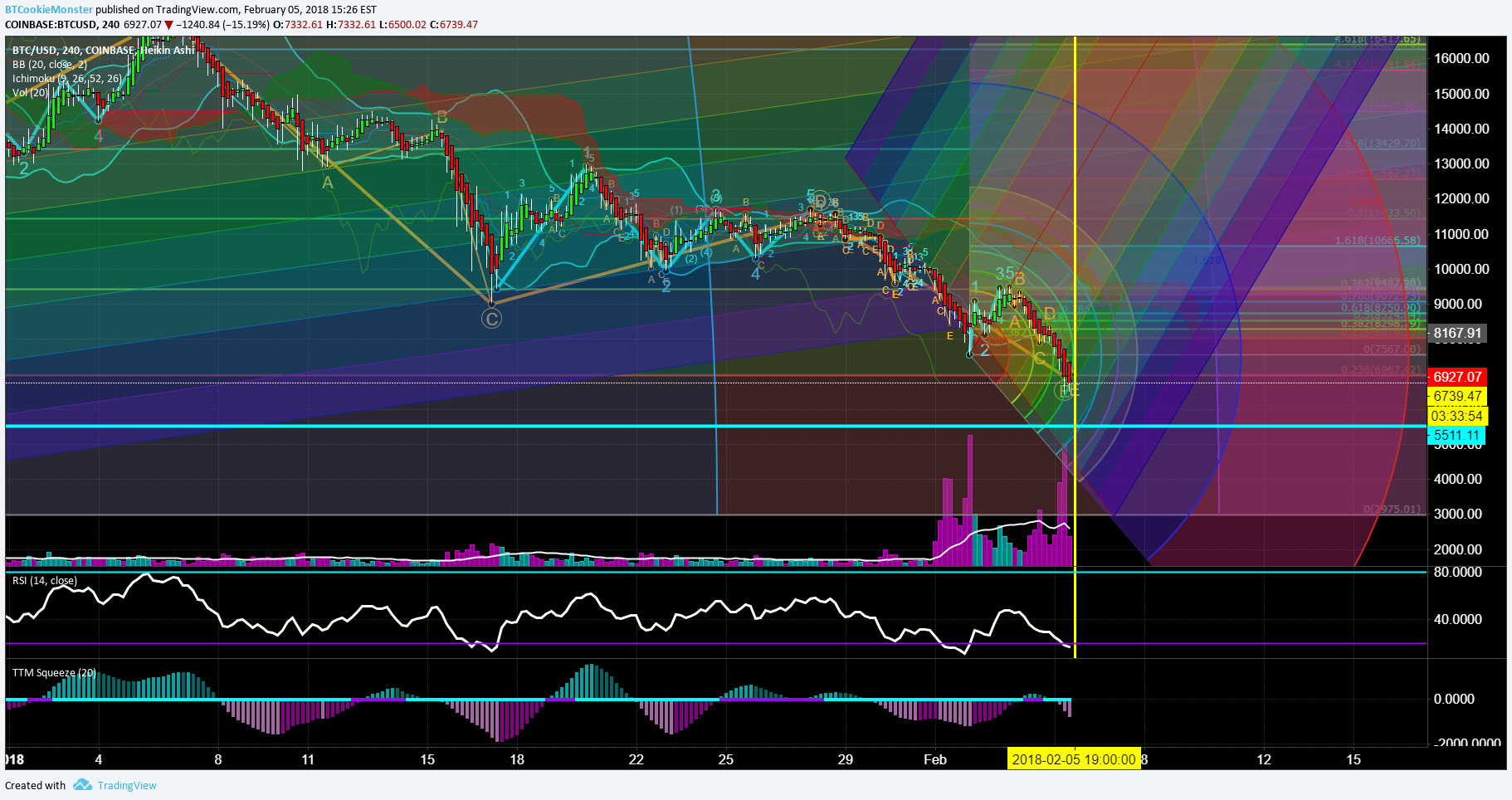Click the 1.618(10666.58) Fibonacci level label
Image resolution: width=1512 pixels, height=800 pixels.
(1378, 241)
